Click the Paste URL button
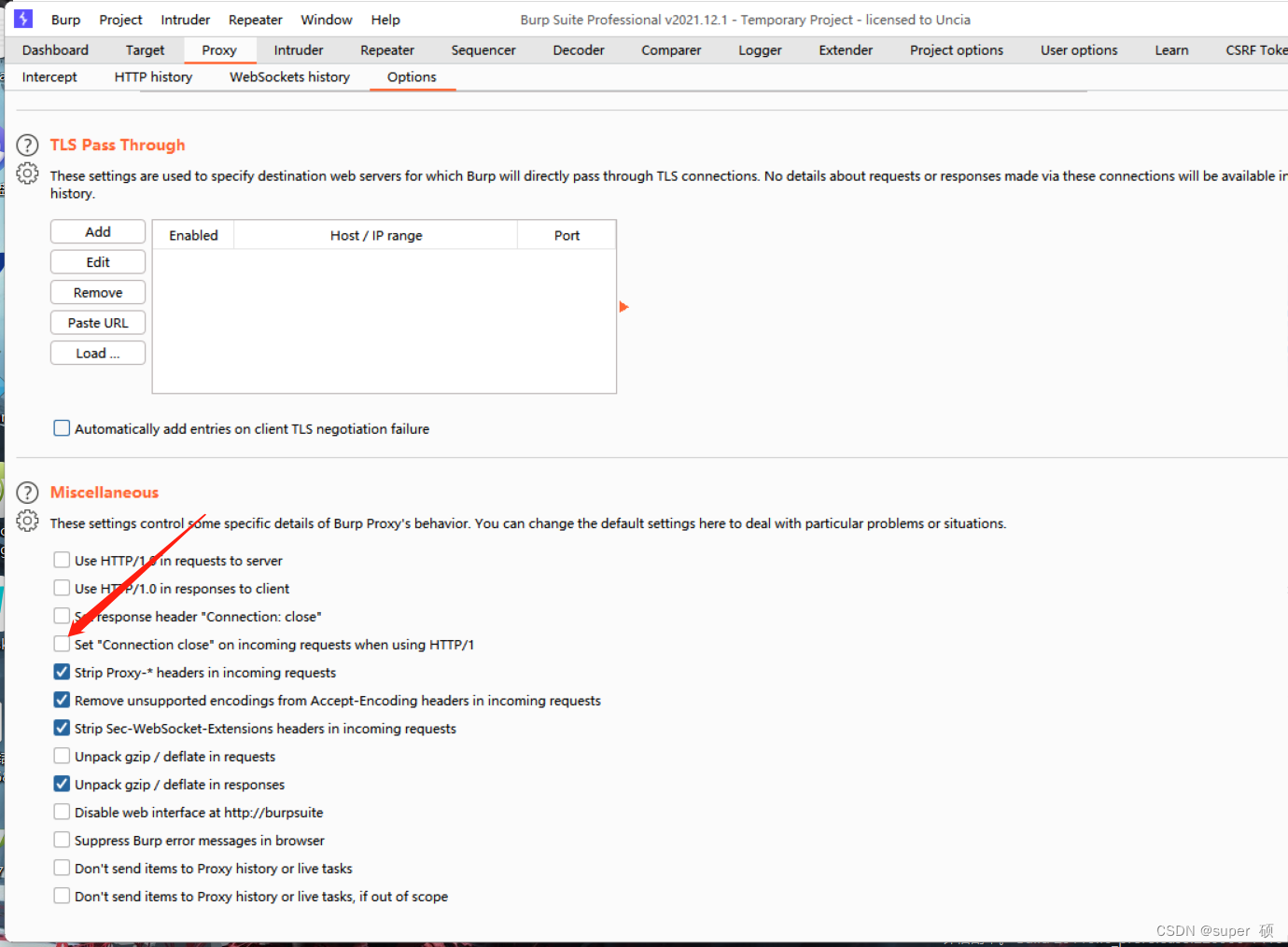The height and width of the screenshot is (947, 1288). click(x=98, y=323)
